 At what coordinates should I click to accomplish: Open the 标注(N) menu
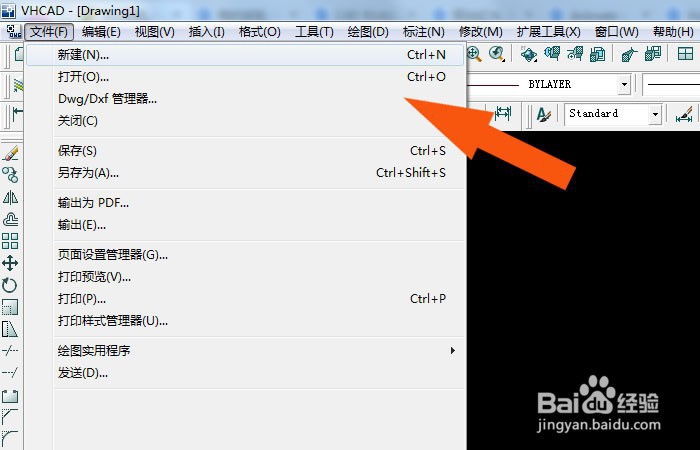pyautogui.click(x=424, y=32)
